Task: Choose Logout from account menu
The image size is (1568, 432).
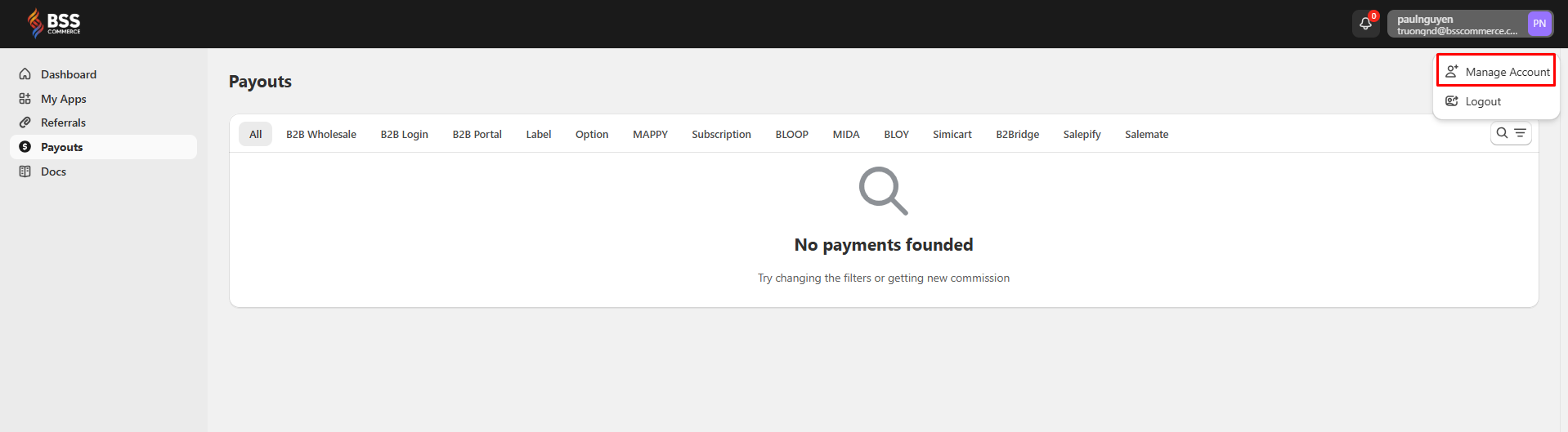Action: [1496, 101]
